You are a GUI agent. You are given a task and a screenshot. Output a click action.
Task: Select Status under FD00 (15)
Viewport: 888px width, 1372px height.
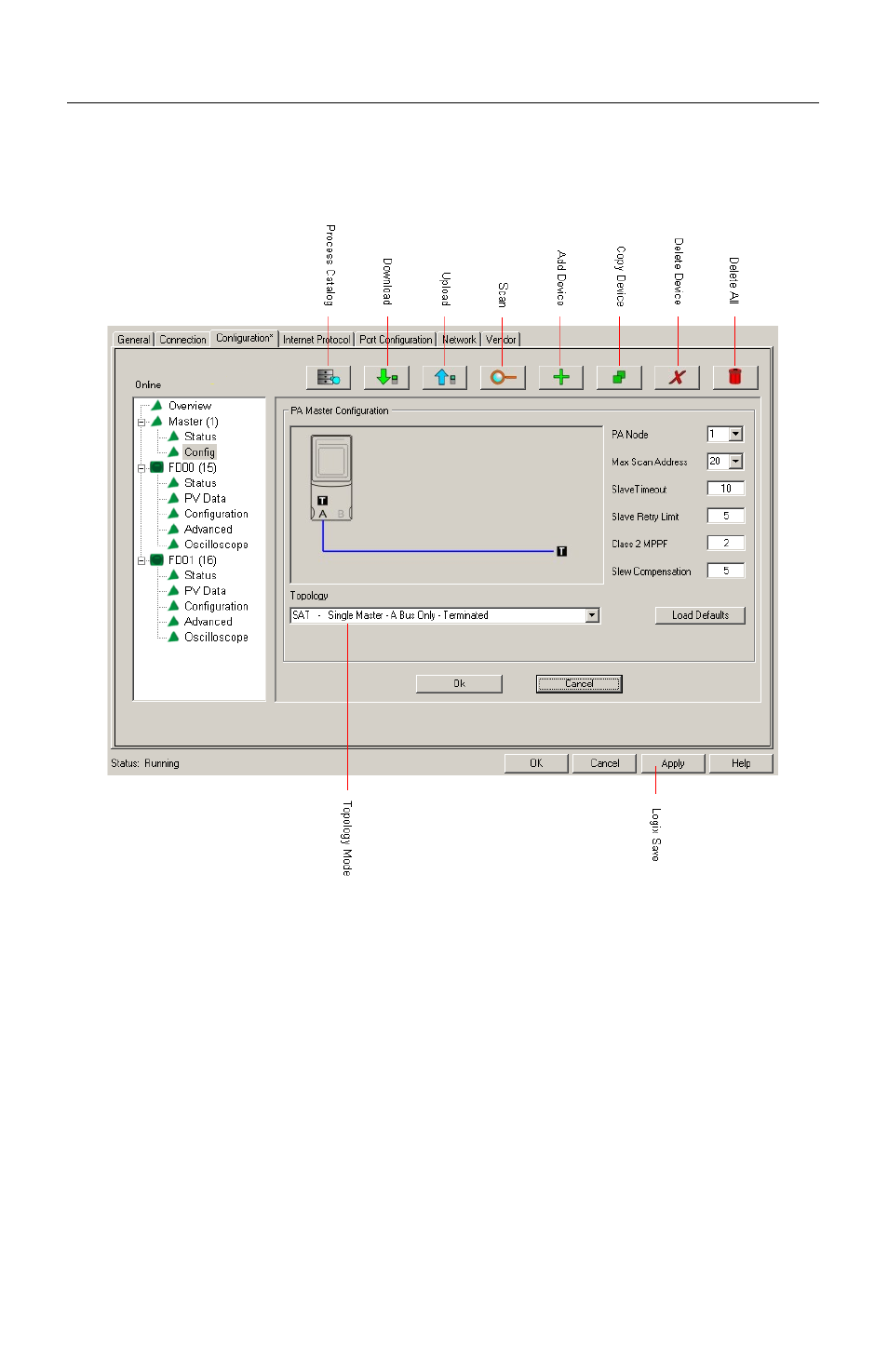[200, 483]
